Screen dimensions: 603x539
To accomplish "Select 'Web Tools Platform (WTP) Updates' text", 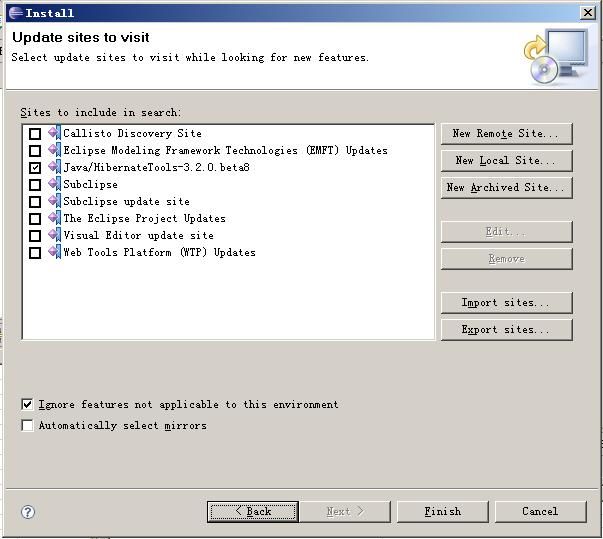I will [x=160, y=252].
